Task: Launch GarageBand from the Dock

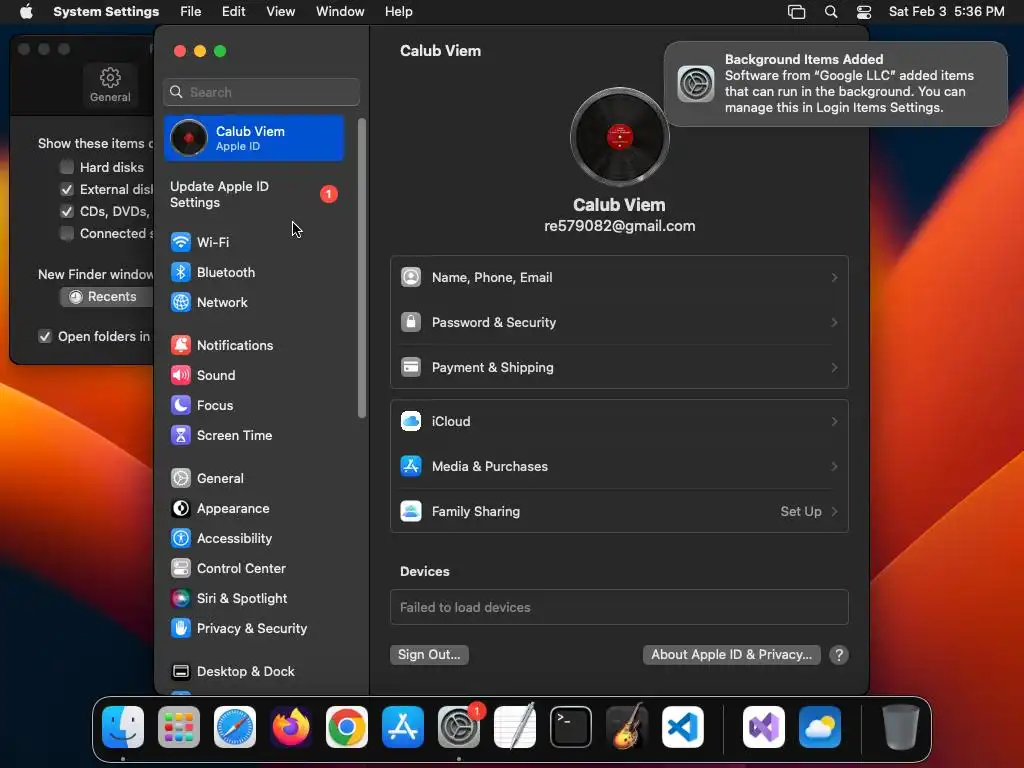Action: click(x=627, y=727)
